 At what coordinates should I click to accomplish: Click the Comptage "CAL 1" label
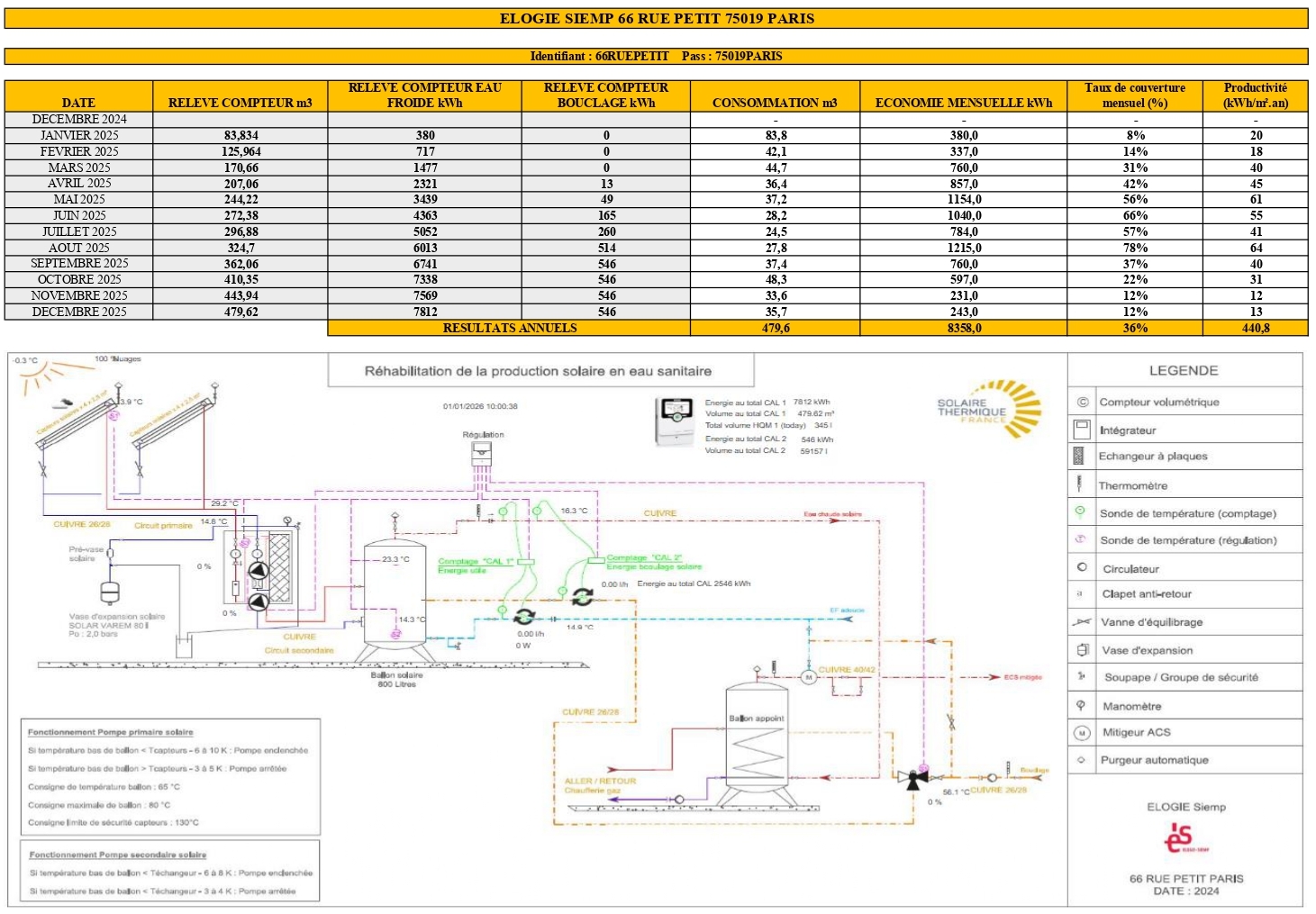click(x=475, y=561)
